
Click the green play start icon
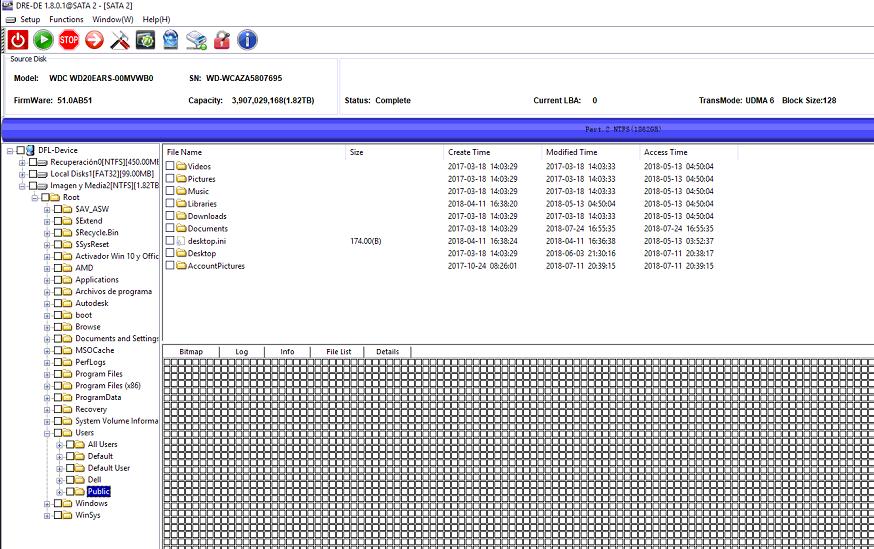[43, 40]
